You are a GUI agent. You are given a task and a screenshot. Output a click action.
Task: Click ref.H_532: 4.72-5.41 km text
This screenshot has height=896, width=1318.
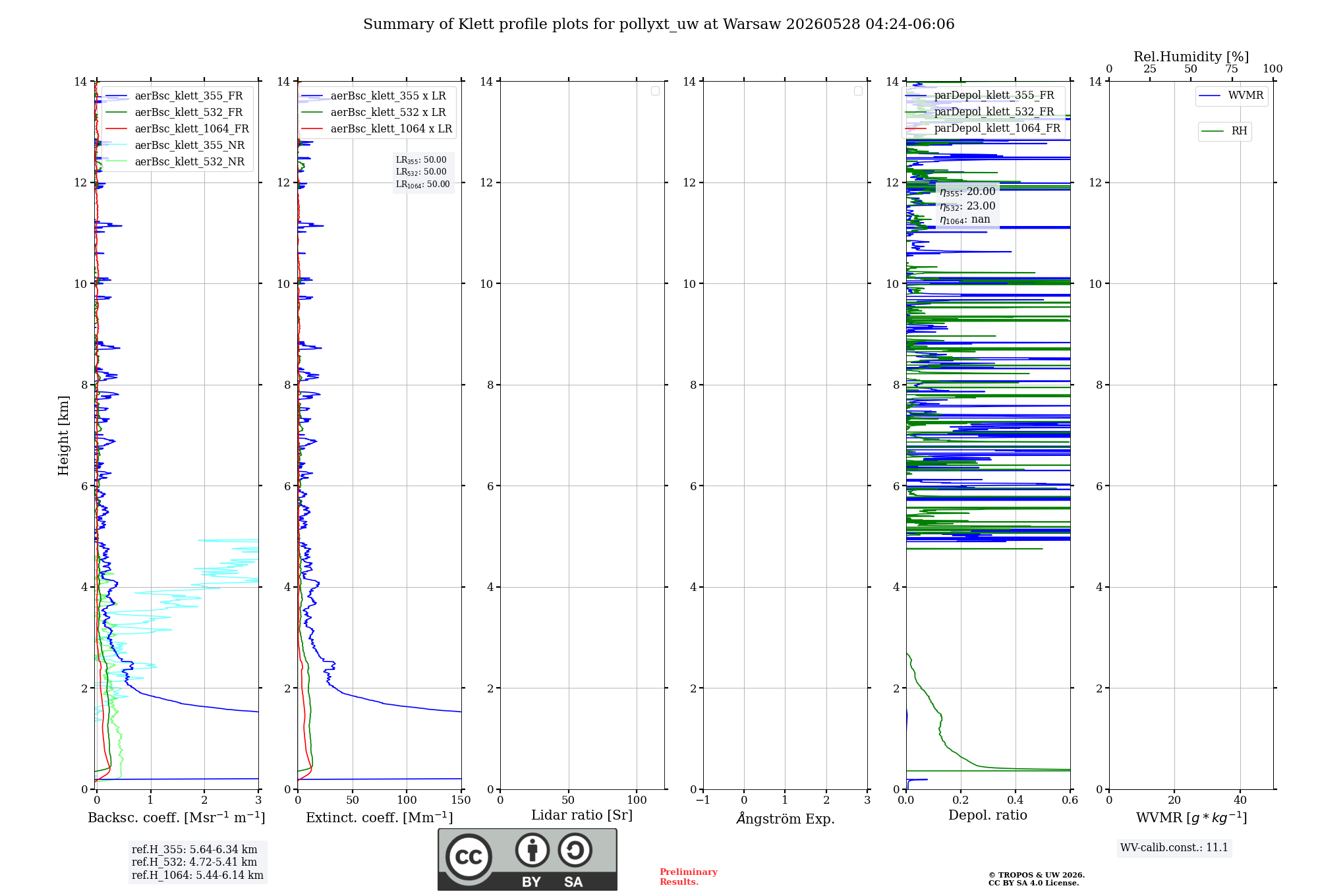(x=194, y=862)
